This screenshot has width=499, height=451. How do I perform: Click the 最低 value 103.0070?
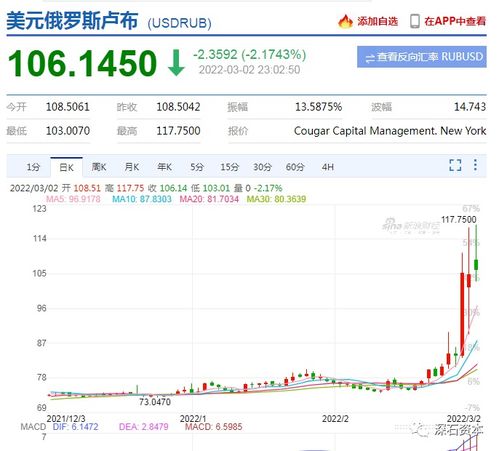point(68,131)
